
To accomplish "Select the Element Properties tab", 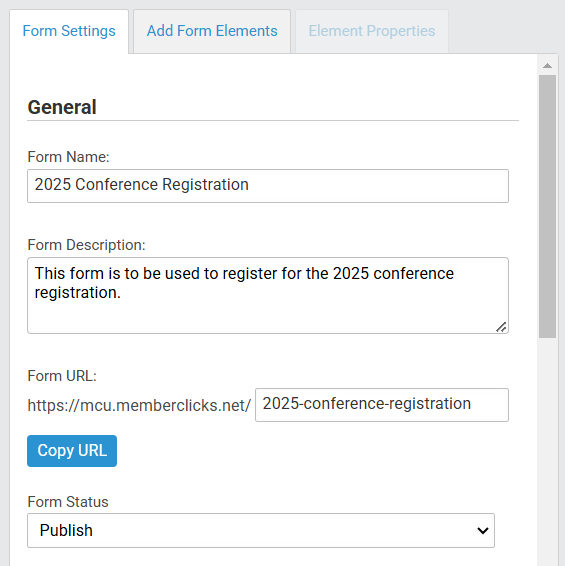I will pos(372,31).
